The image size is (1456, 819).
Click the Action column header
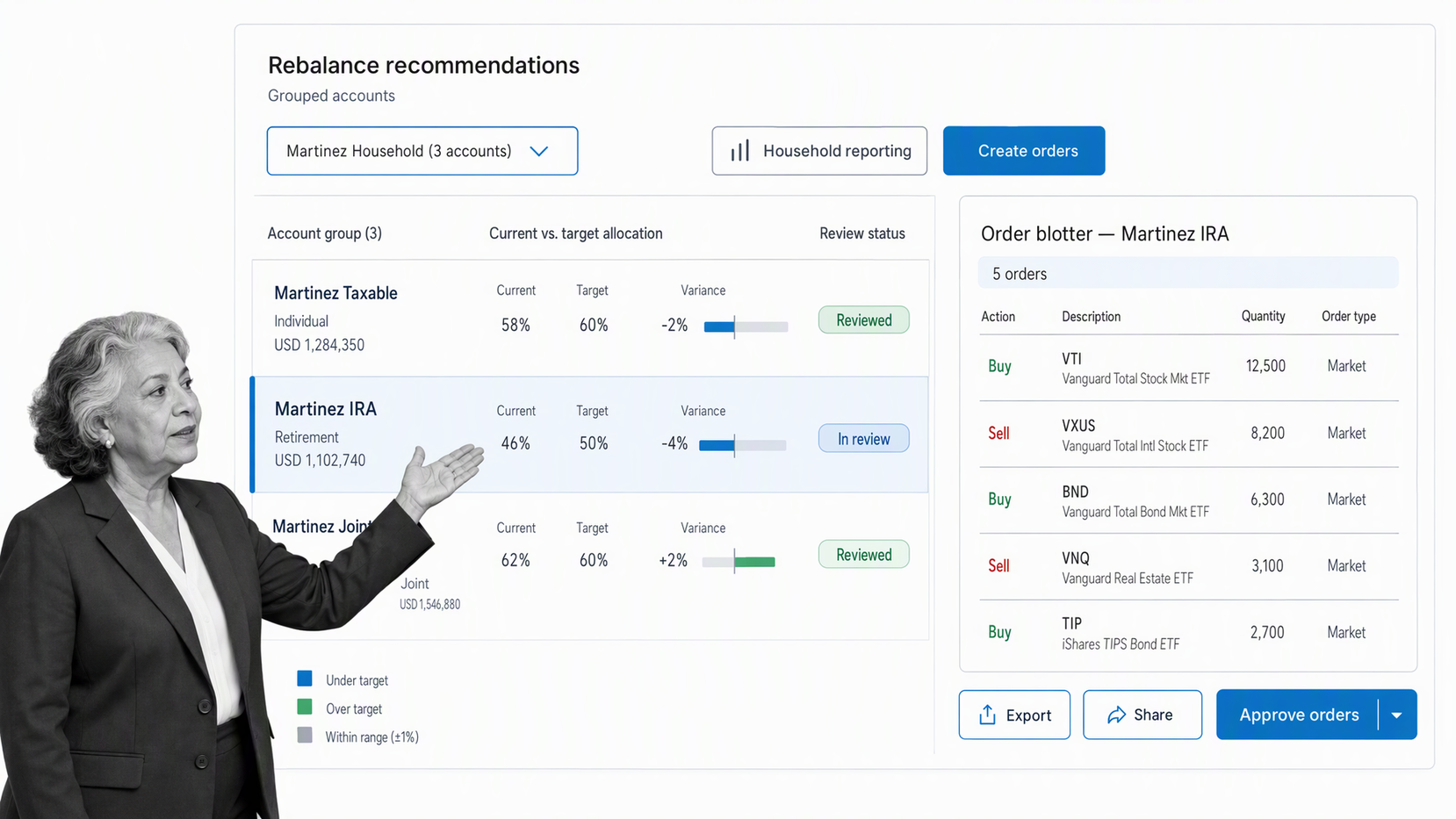(x=998, y=317)
